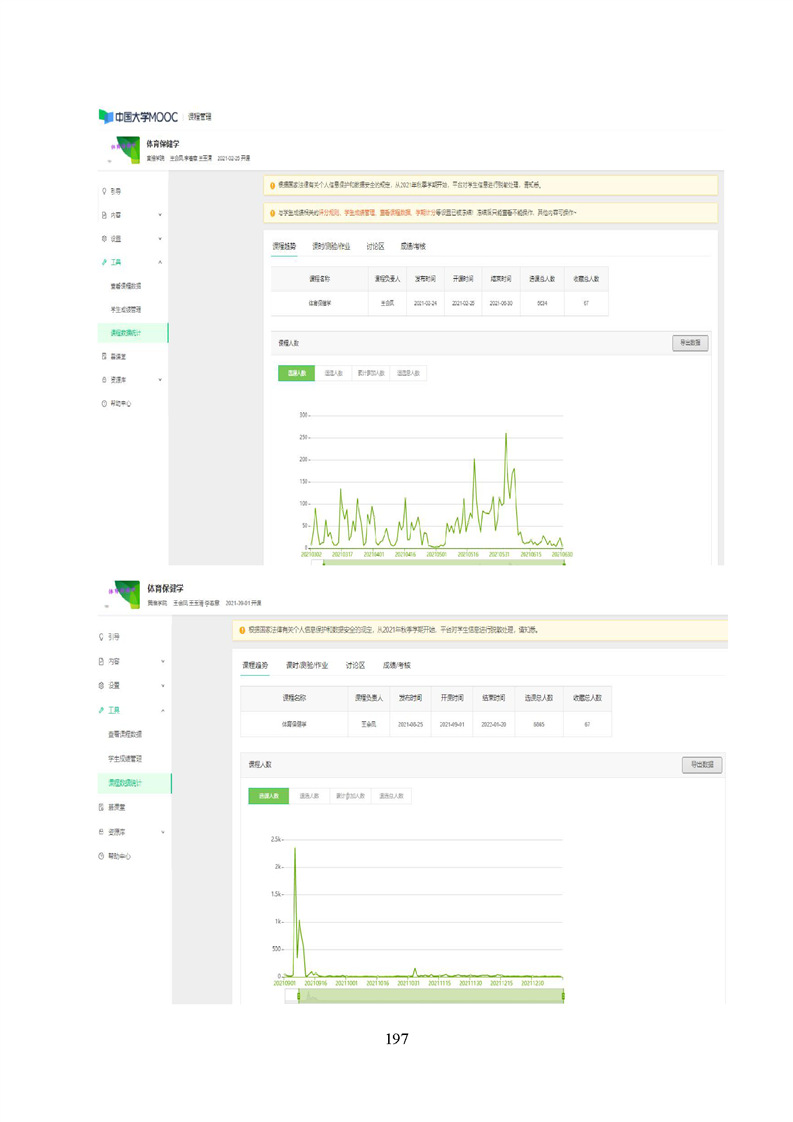Expand 设置 chevron on 2021-09-01 course page
Image resolution: width=793 pixels, height=1122 pixels.
click(163, 686)
